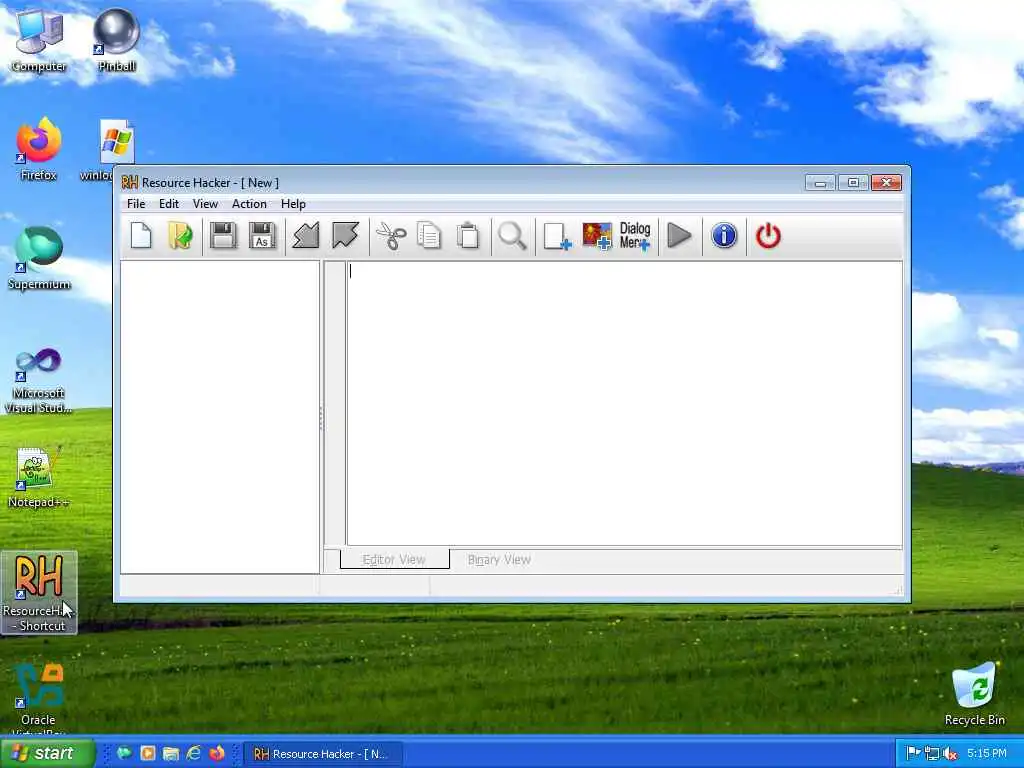Click the Copy pages icon

point(429,236)
